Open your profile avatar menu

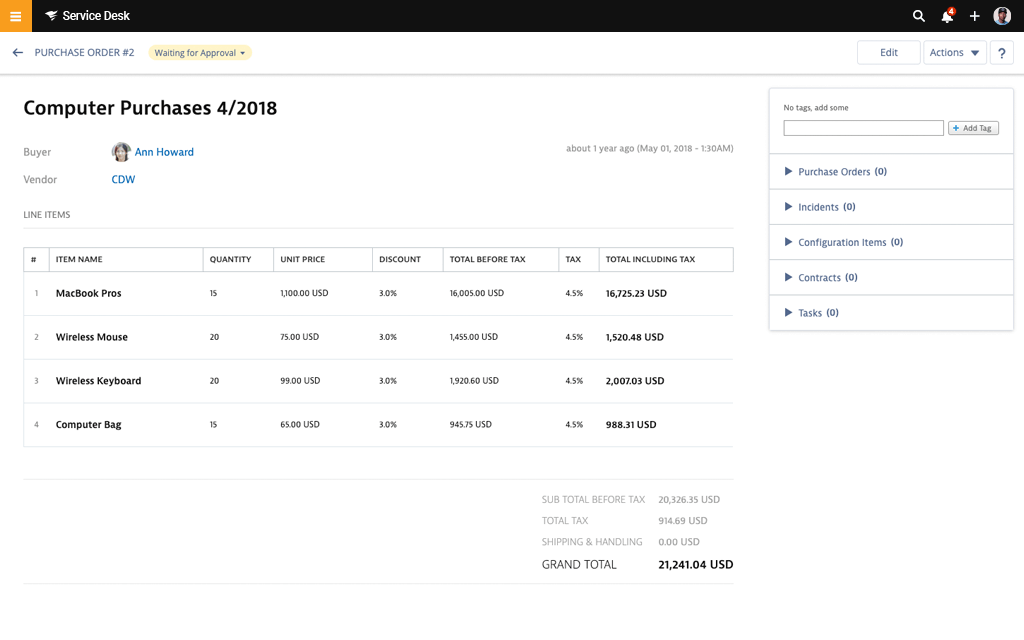point(1001,15)
